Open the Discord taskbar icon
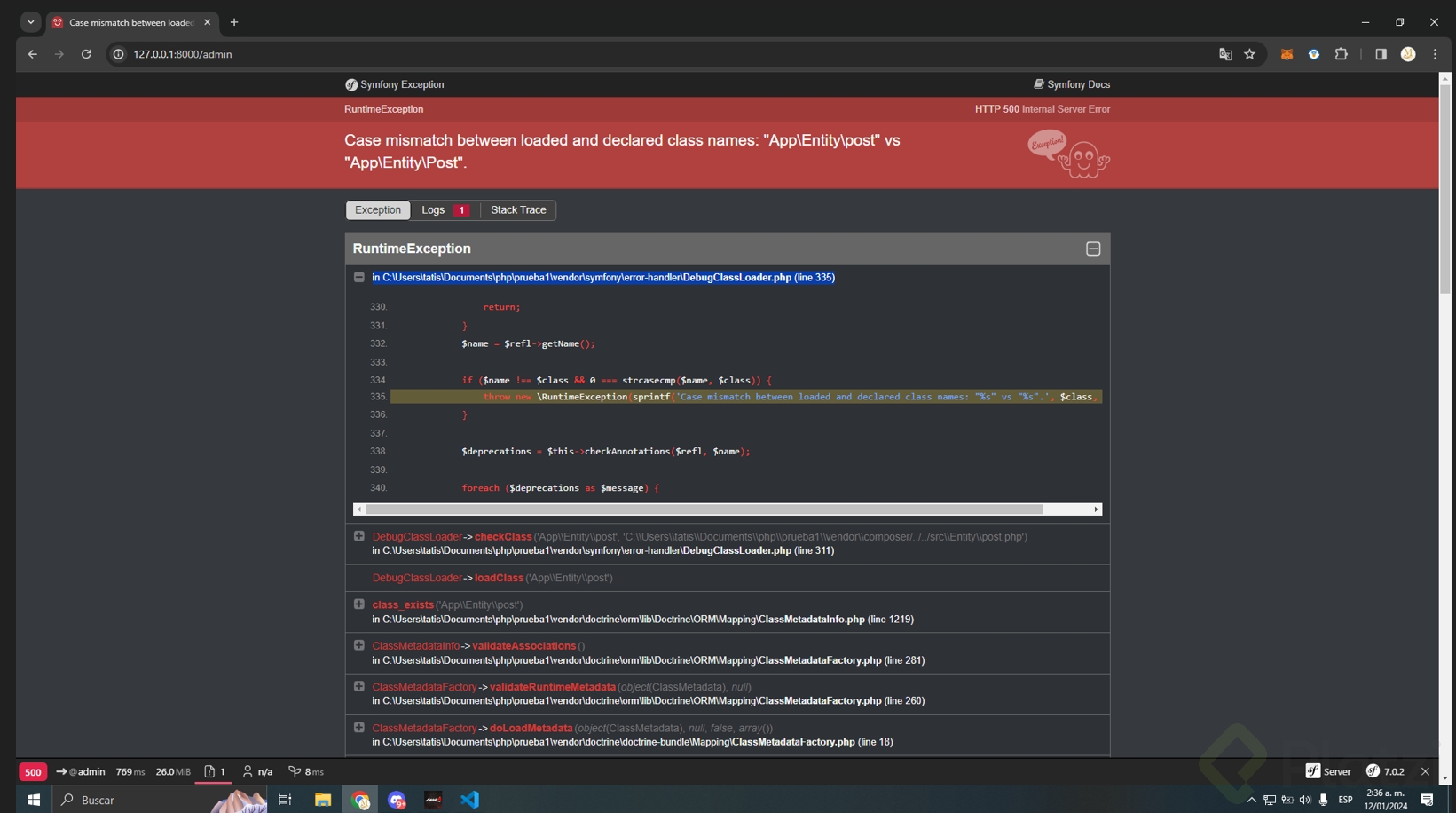Viewport: 1456px width, 813px height. (397, 800)
